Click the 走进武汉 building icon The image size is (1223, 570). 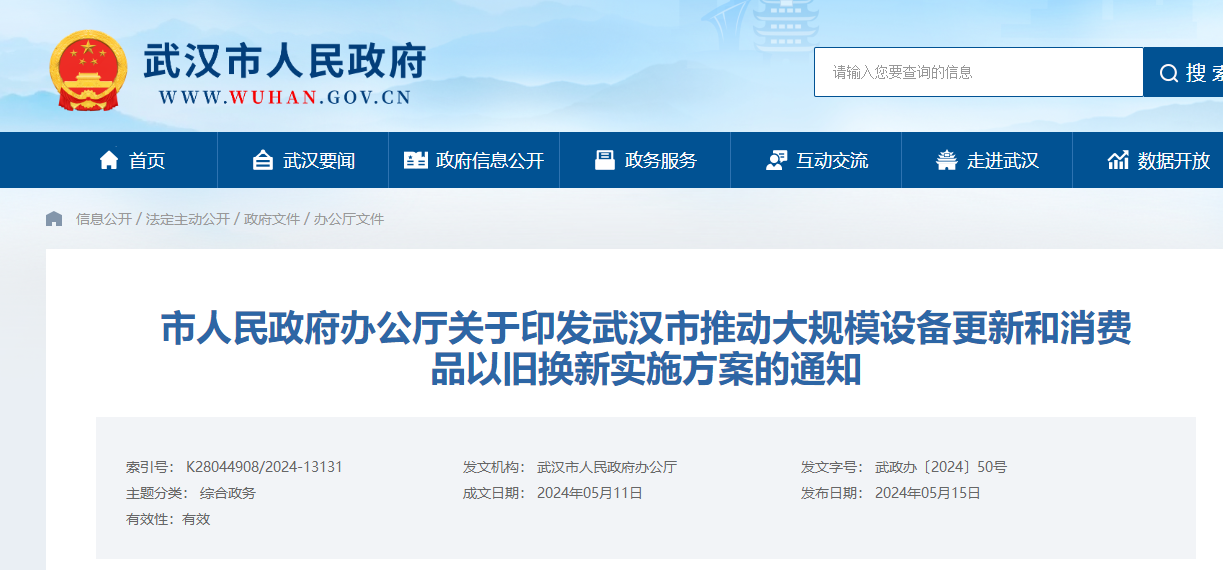(x=946, y=160)
